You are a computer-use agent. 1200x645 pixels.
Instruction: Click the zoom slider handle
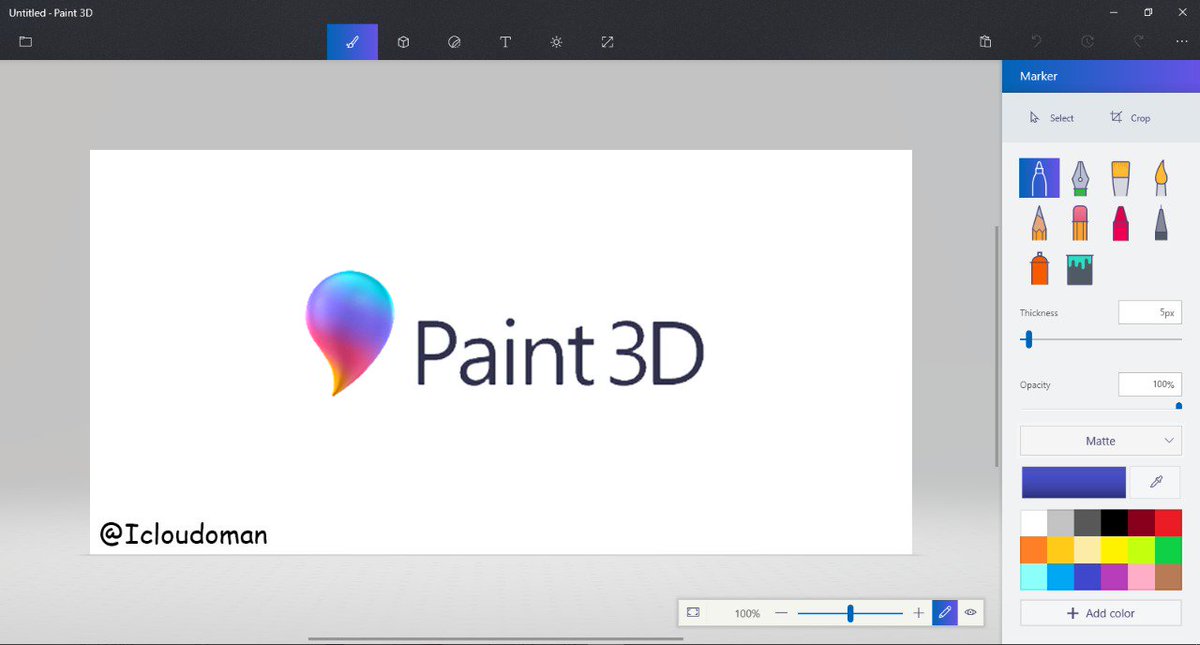(x=850, y=613)
